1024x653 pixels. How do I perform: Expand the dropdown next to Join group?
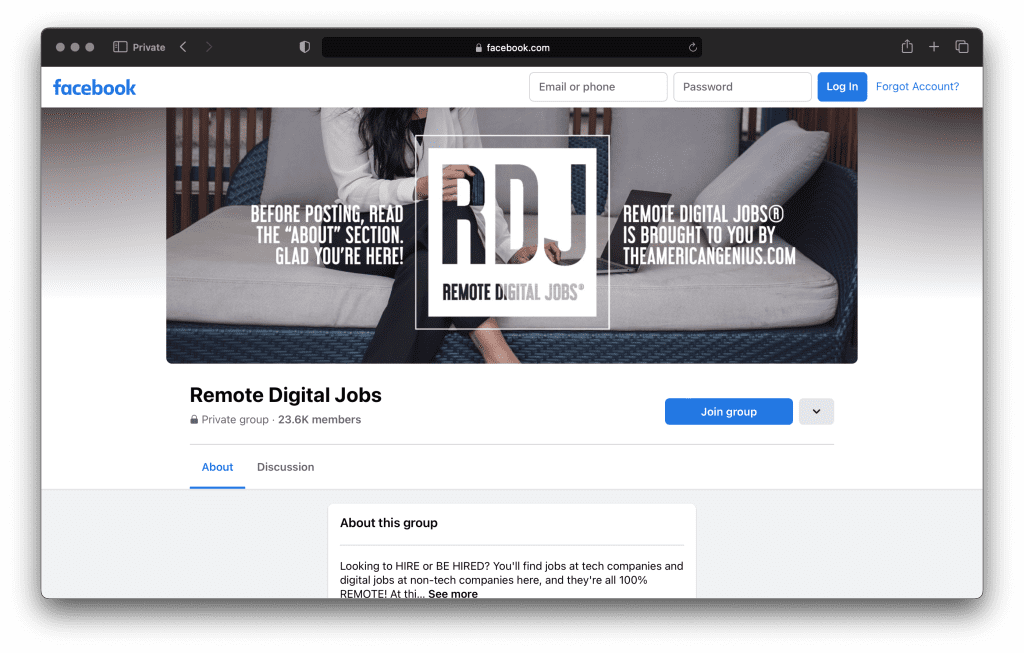tap(816, 411)
